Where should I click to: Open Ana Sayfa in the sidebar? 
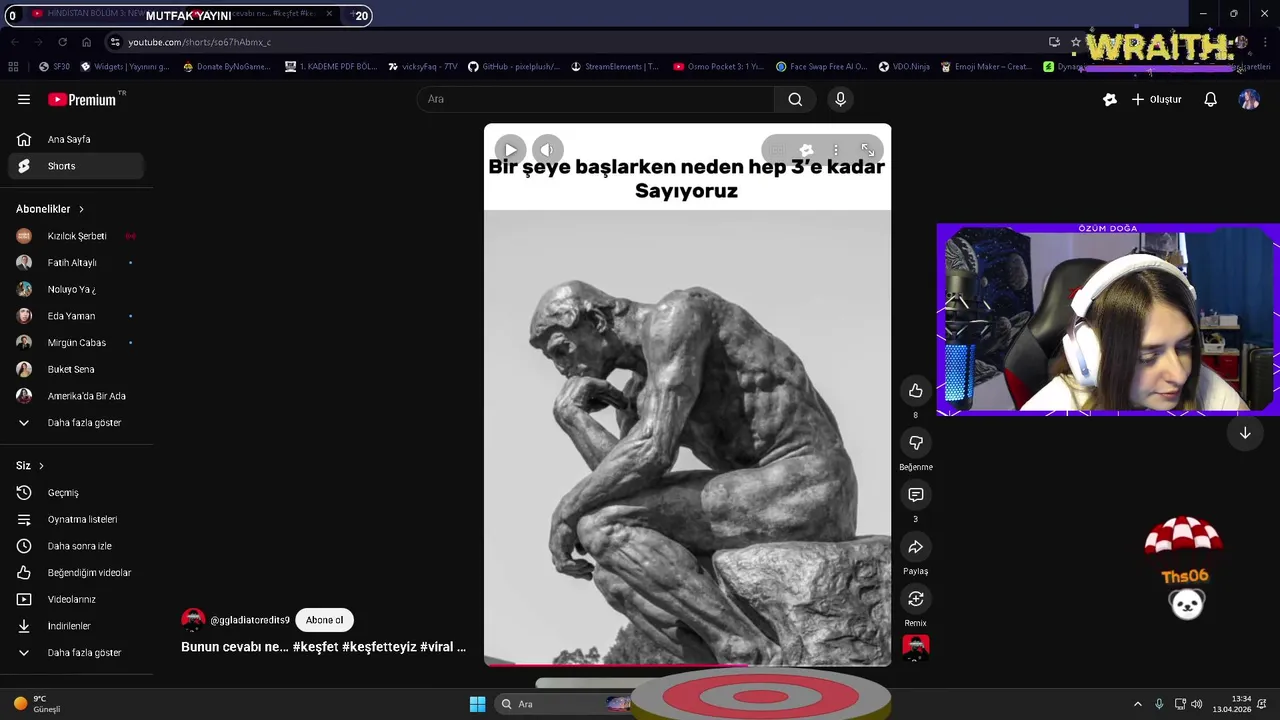tap(76, 139)
